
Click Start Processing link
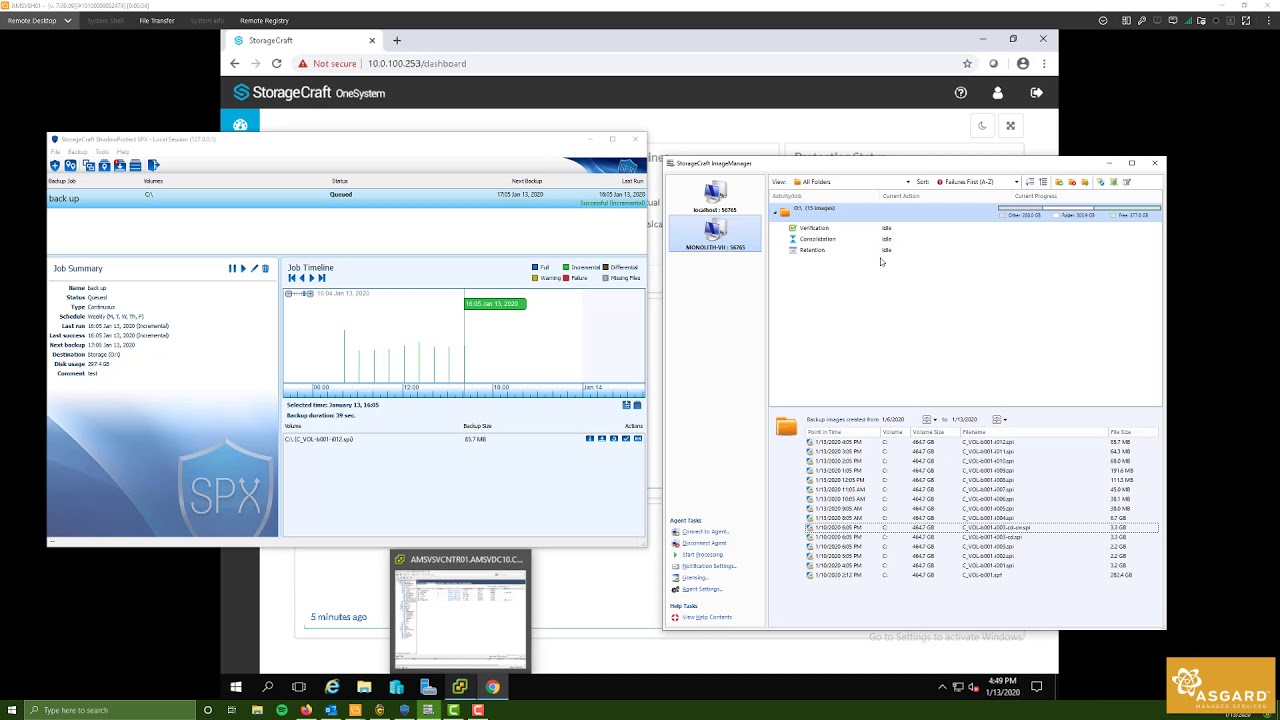point(702,554)
